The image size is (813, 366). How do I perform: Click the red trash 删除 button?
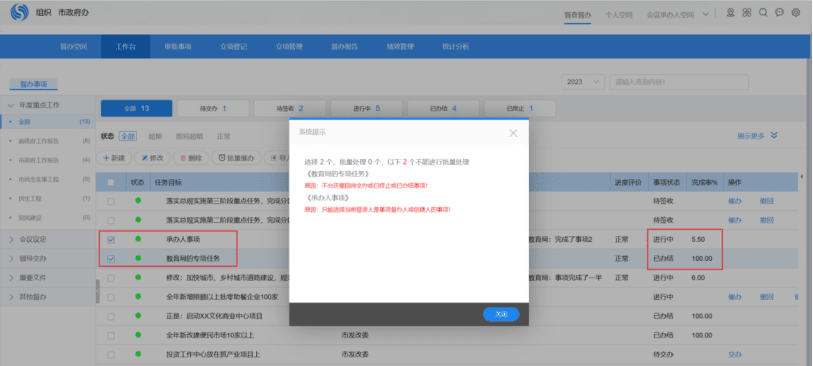[191, 158]
